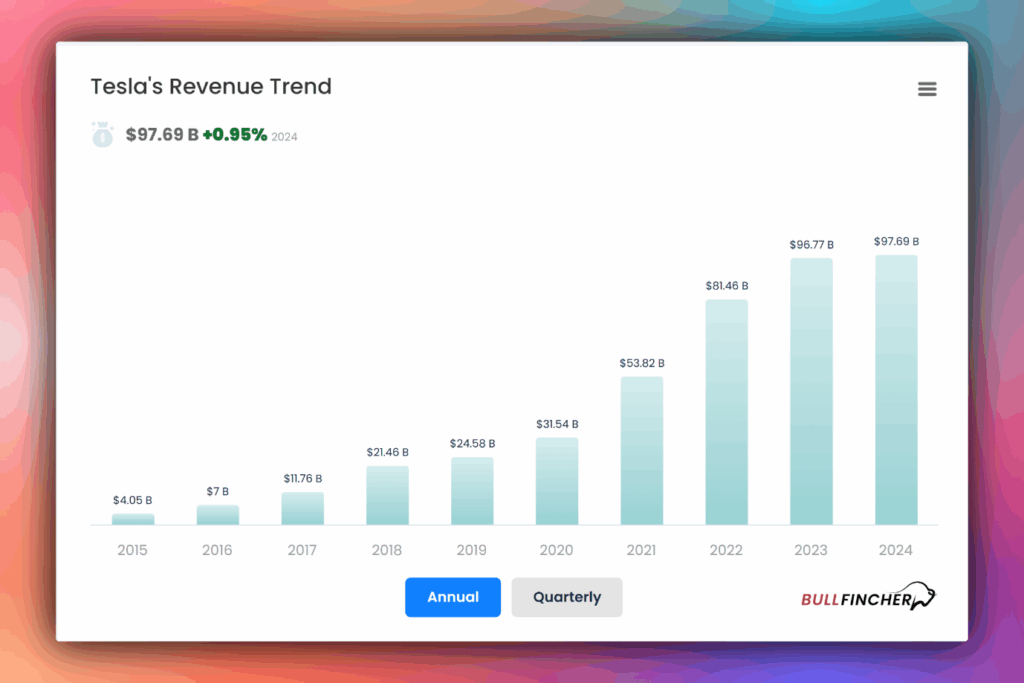Click the Bullfincher logo link
Screen dimensions: 1024x683
pos(866,597)
